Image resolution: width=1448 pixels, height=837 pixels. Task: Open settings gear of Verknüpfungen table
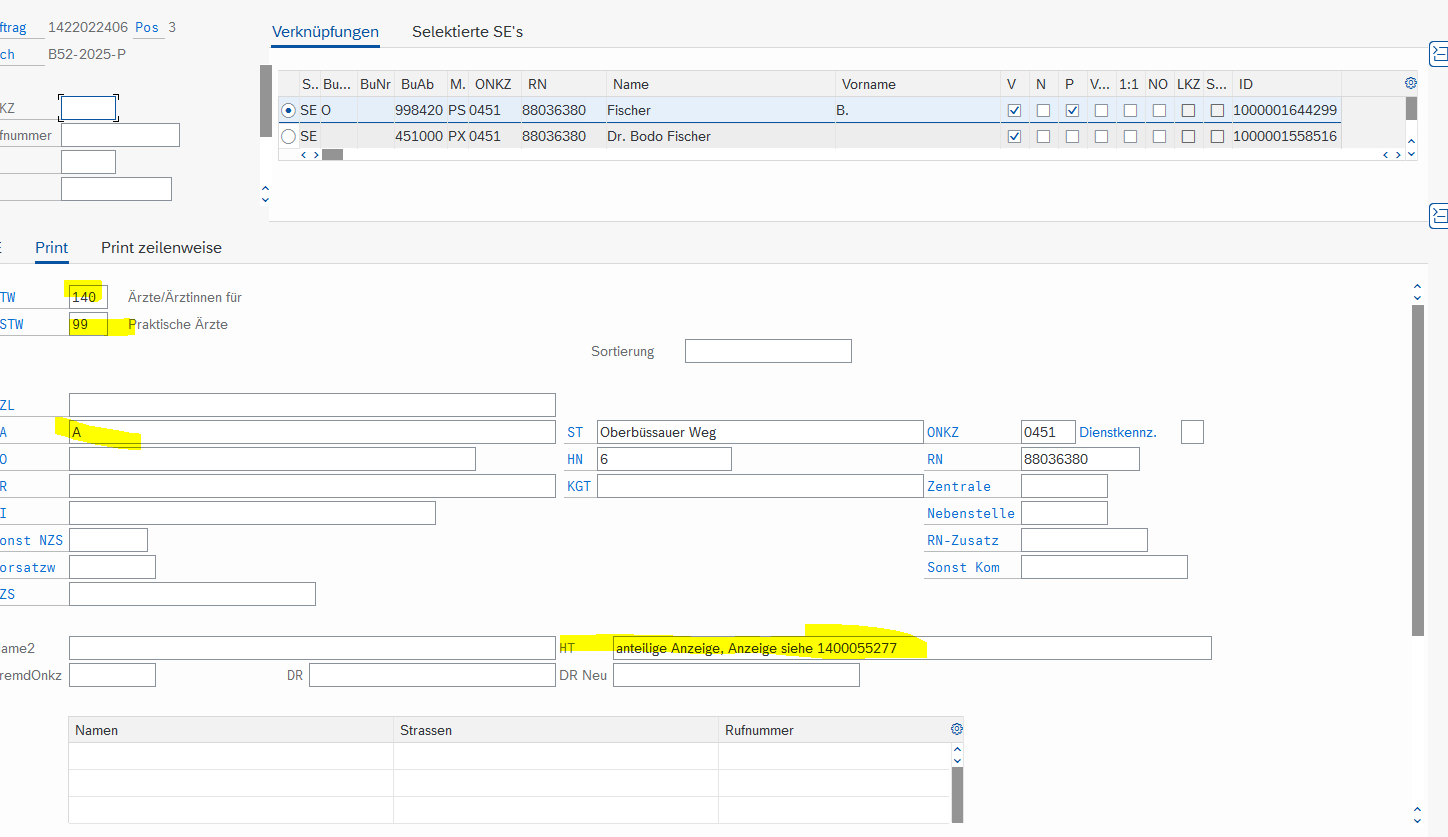(1411, 83)
